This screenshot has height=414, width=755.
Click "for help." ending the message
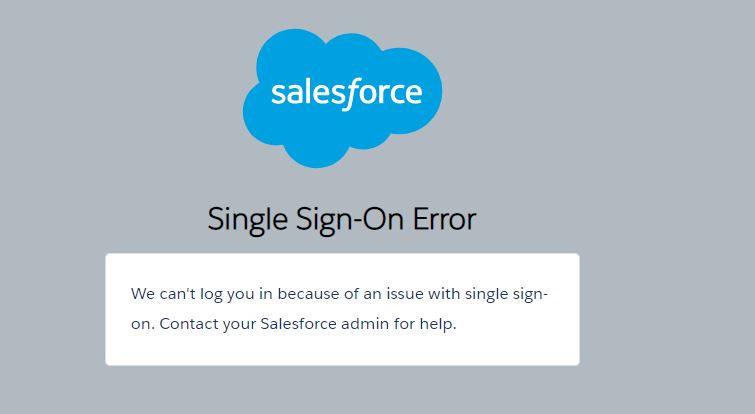[x=425, y=324]
